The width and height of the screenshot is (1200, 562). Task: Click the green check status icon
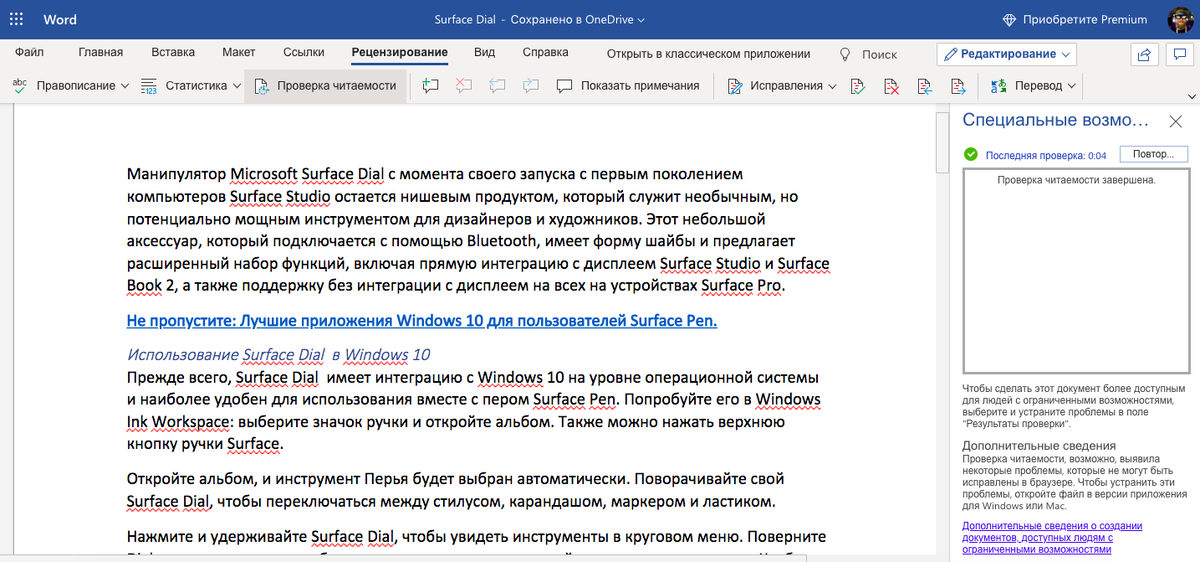970,155
